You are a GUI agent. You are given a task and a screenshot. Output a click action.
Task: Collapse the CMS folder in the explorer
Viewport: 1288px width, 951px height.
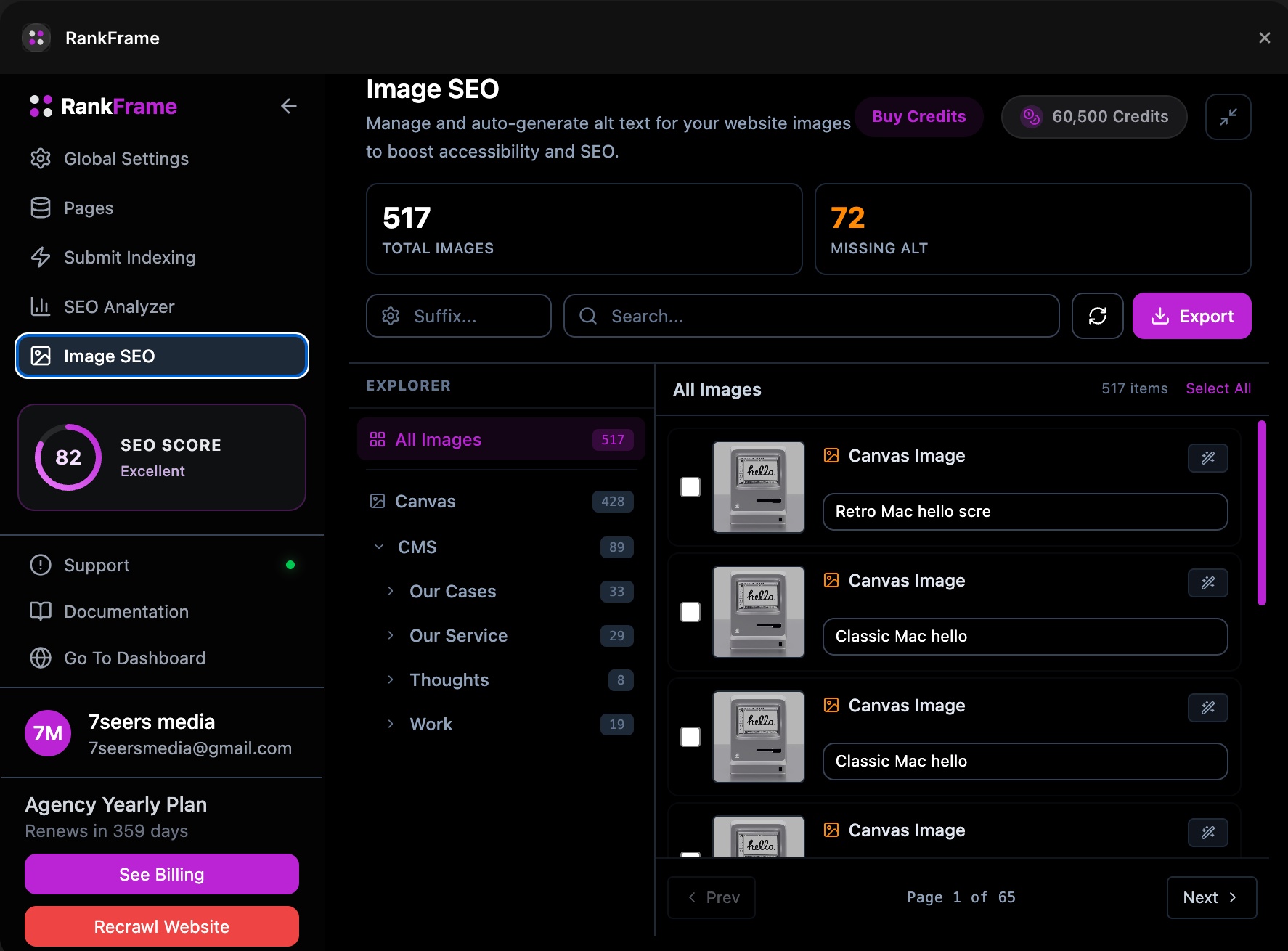coord(378,547)
